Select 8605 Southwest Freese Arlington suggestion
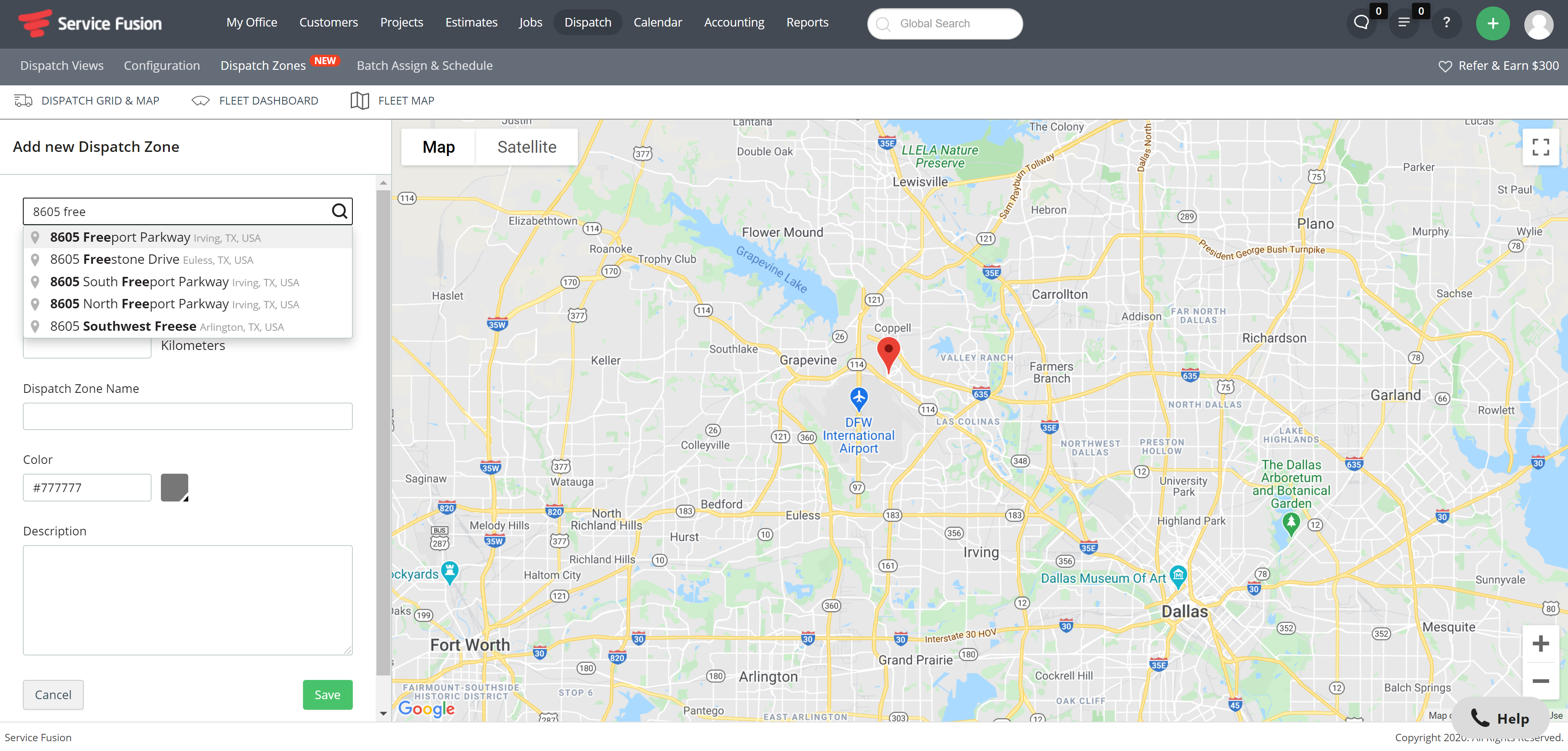The height and width of the screenshot is (751, 1568). tap(187, 326)
